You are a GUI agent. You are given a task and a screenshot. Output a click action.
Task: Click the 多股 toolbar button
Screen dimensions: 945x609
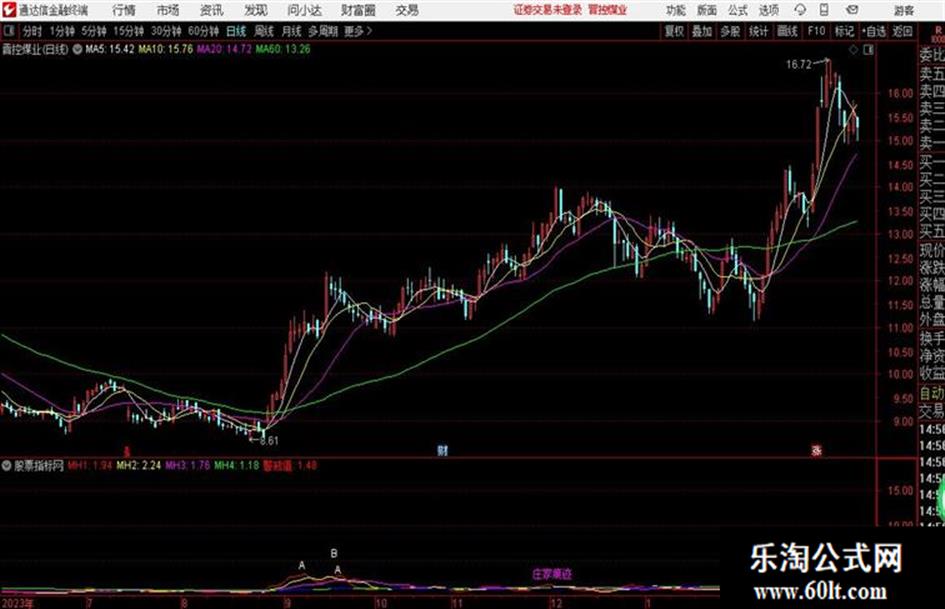[x=730, y=31]
